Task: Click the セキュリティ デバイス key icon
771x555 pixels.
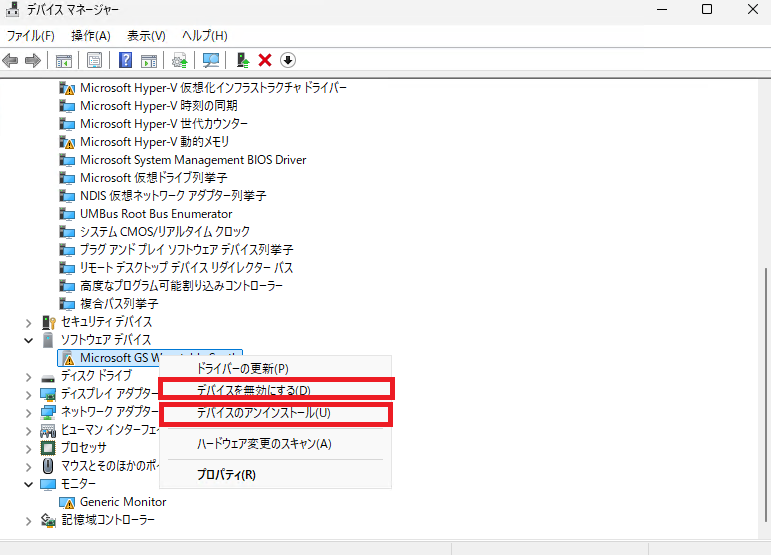Action: coord(49,322)
